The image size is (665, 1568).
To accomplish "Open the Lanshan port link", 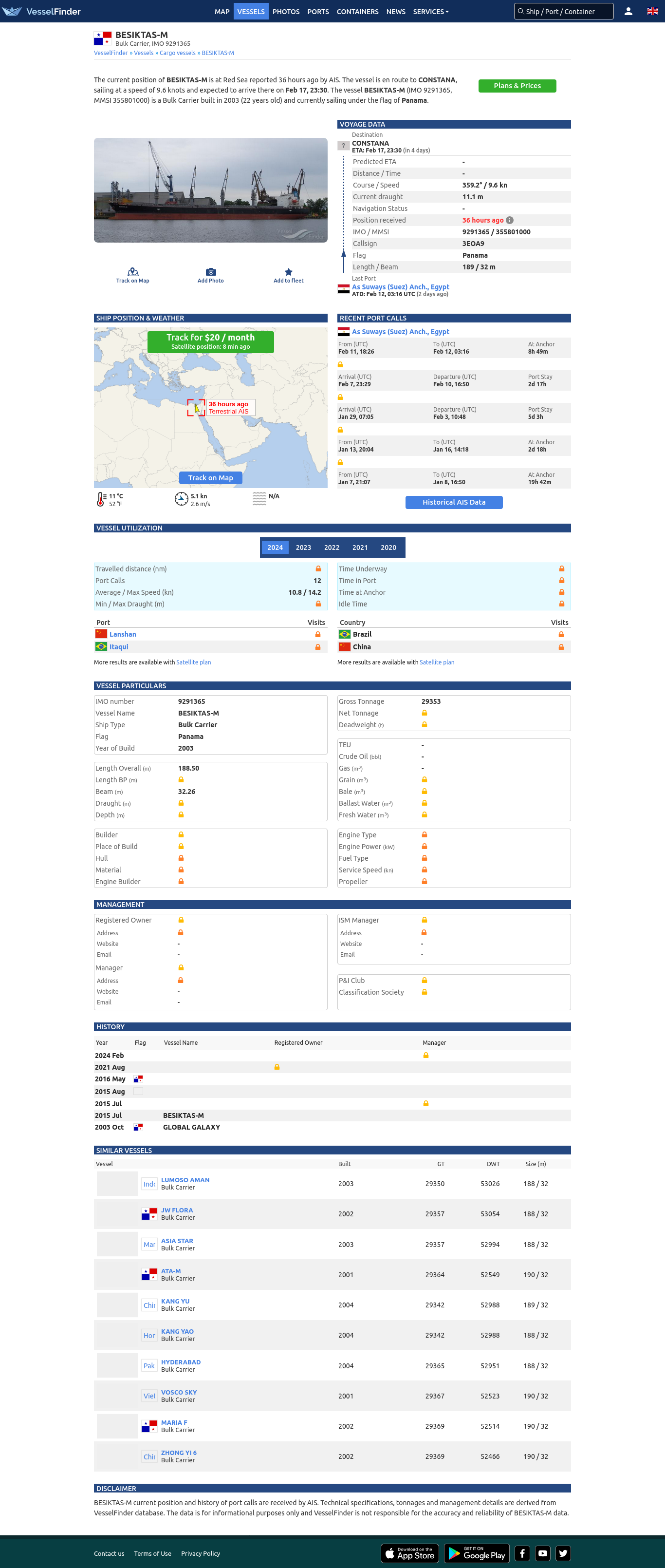I will click(x=123, y=634).
